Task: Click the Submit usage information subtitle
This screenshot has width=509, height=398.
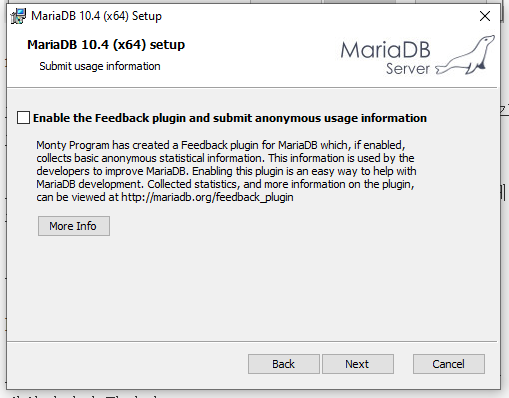Action: tap(100, 66)
